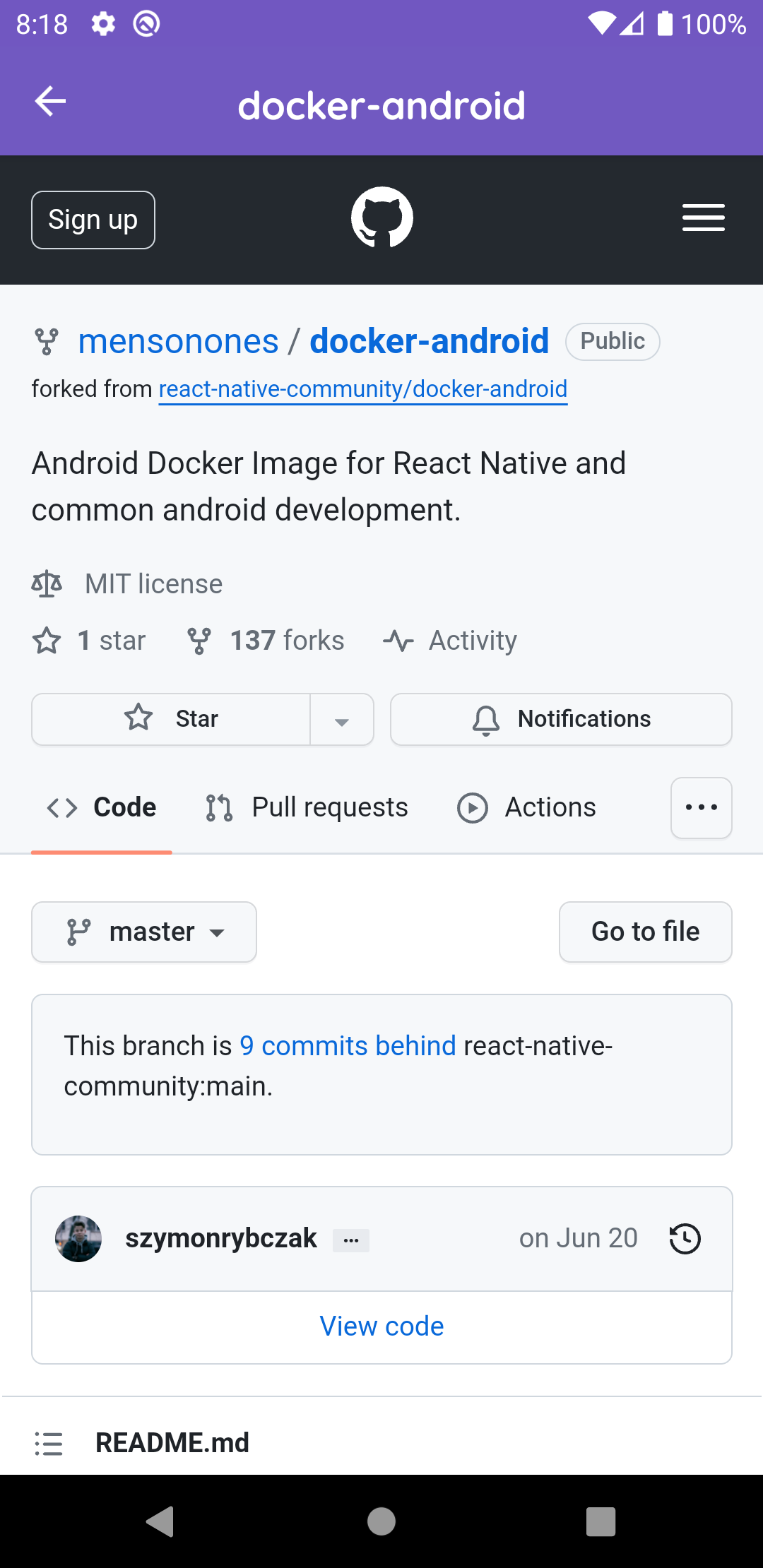Open the docker-android repository link

coord(430,342)
